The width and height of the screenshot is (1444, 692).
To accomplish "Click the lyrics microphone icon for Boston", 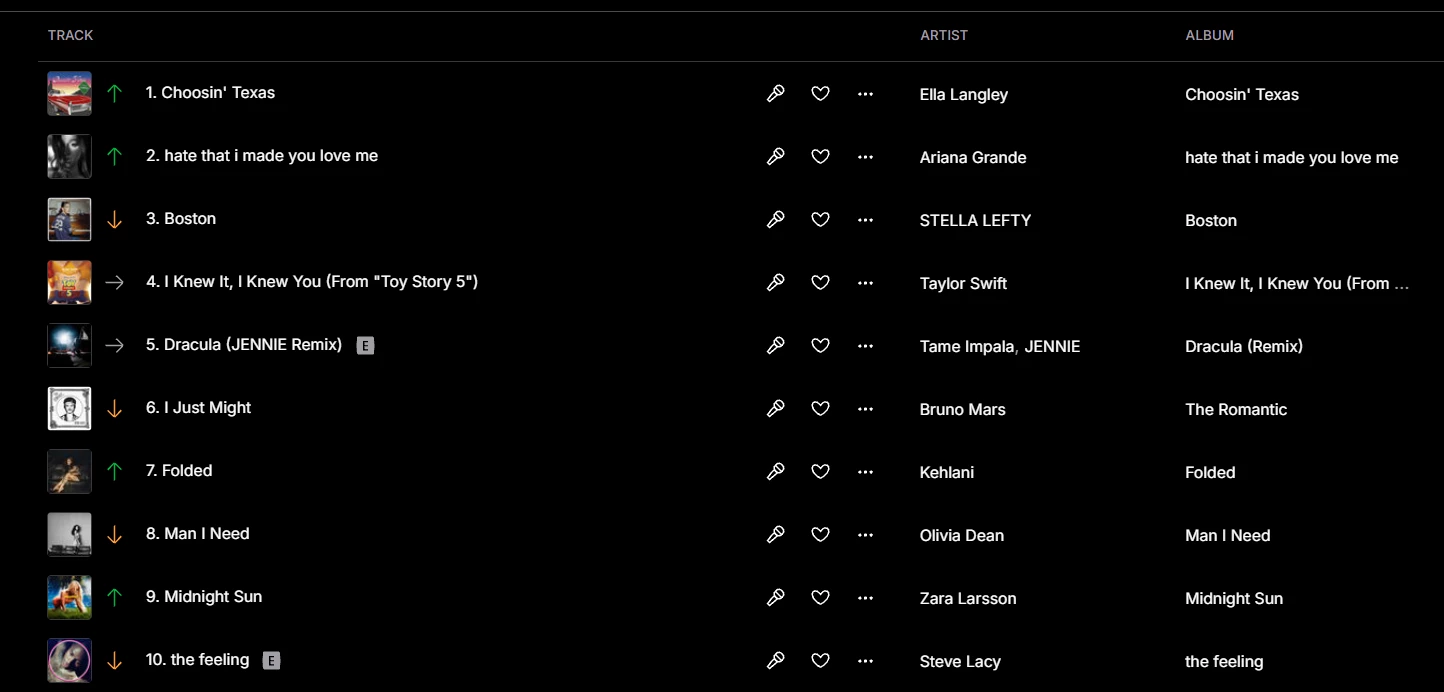I will click(x=775, y=220).
